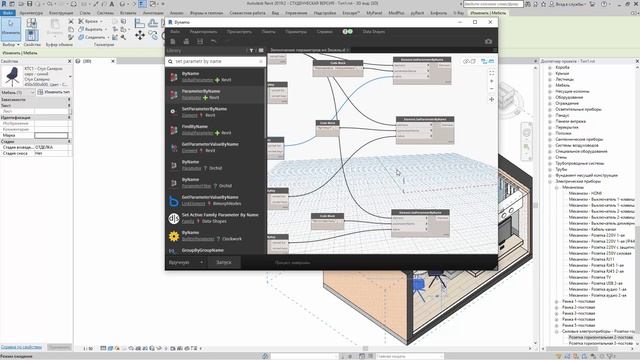
Task: Open the Мебель (1) instance filter dropdown
Action: (17, 92)
